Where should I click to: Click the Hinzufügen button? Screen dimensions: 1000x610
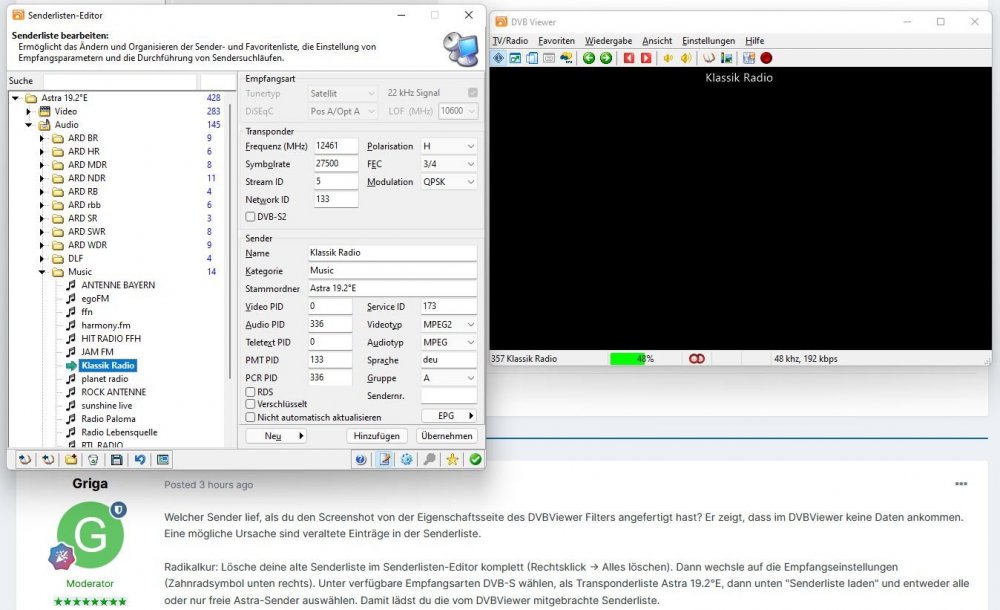pos(377,436)
